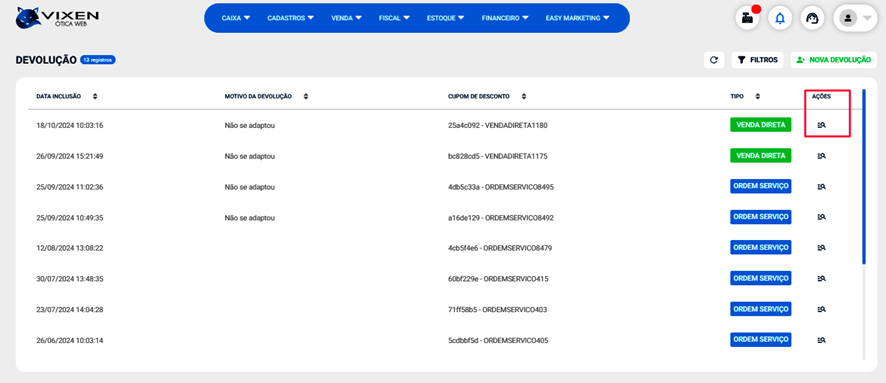
Task: Sort by Motivo da Devolução column
Action: 306,97
